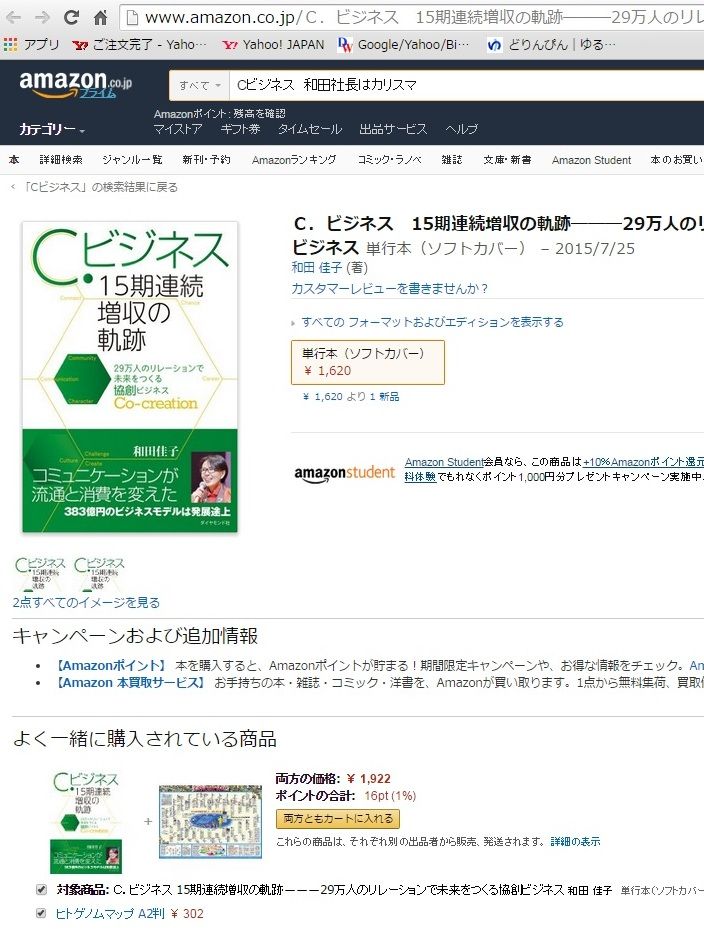The width and height of the screenshot is (704, 933).
Task: Expand the カテゴリー menu
Action: click(52, 129)
